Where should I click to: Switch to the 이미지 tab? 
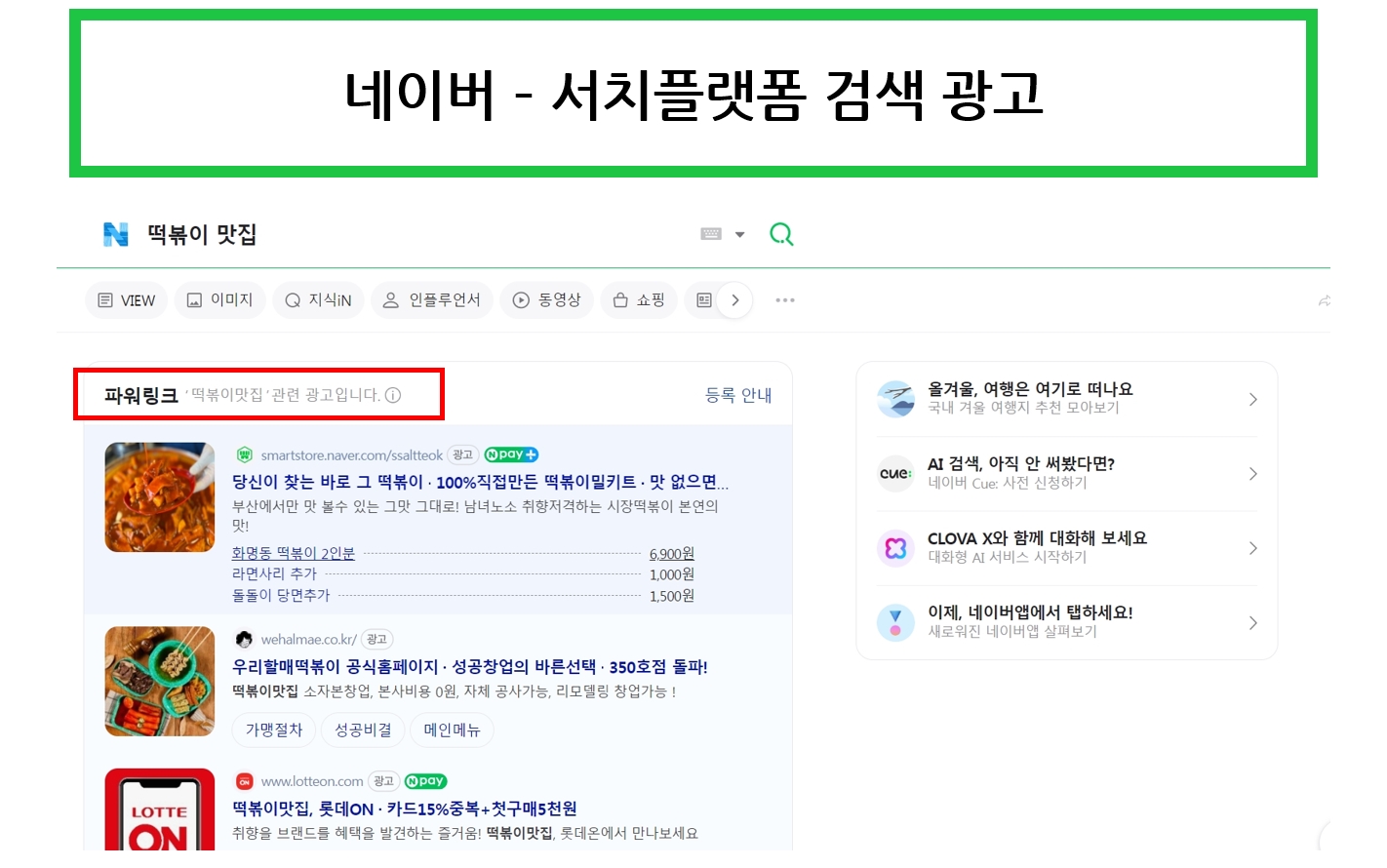219,300
